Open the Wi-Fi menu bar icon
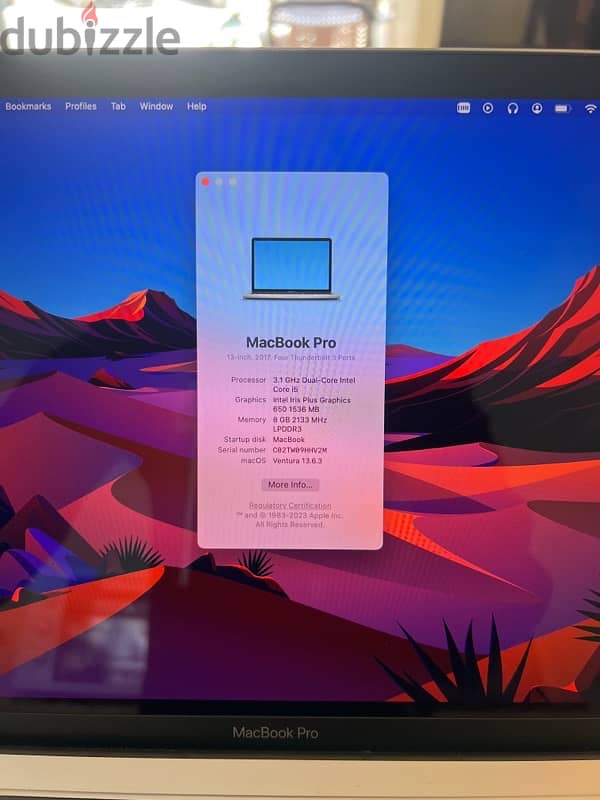This screenshot has width=600, height=800. coord(591,108)
